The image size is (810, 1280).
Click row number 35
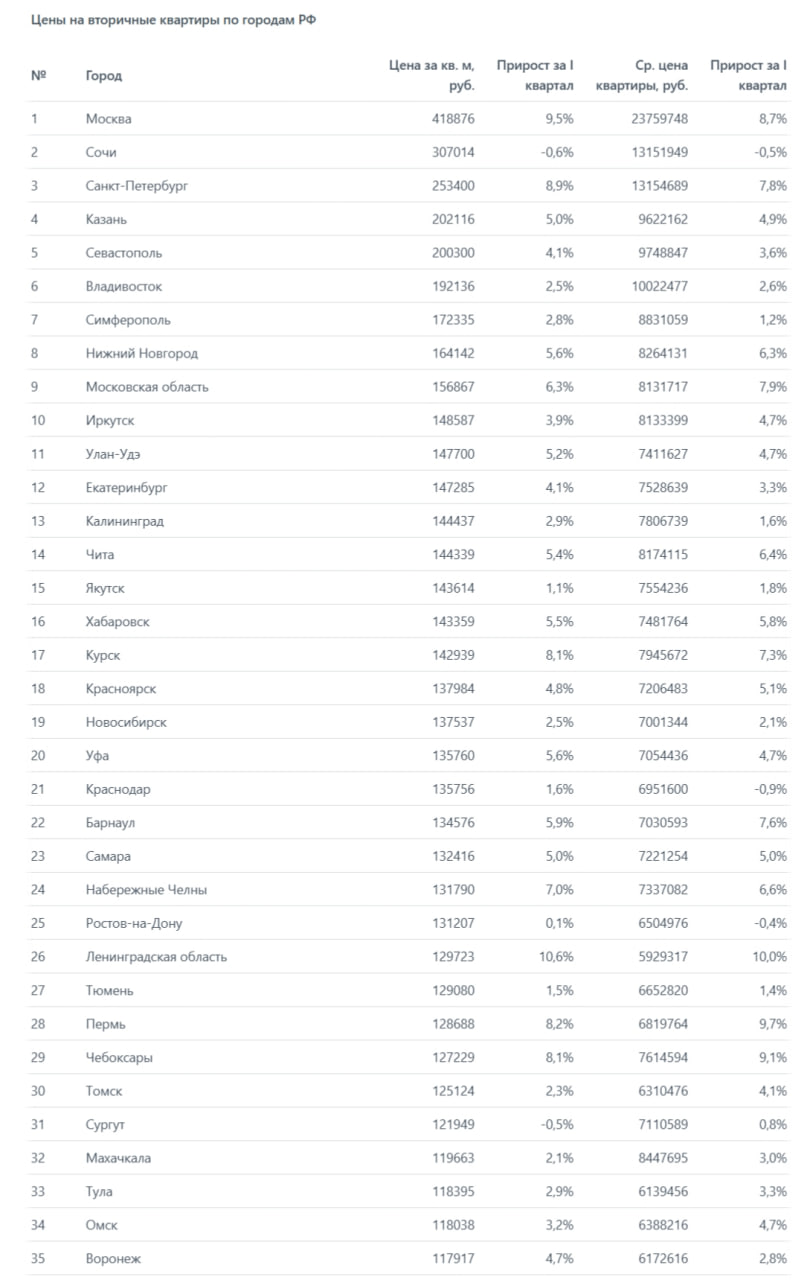[x=39, y=1258]
